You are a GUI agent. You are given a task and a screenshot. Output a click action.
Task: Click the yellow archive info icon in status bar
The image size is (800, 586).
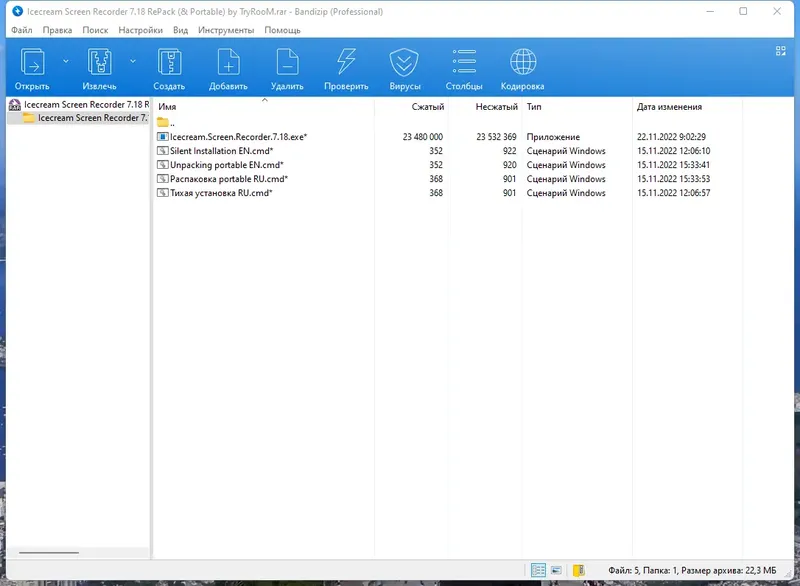click(578, 570)
